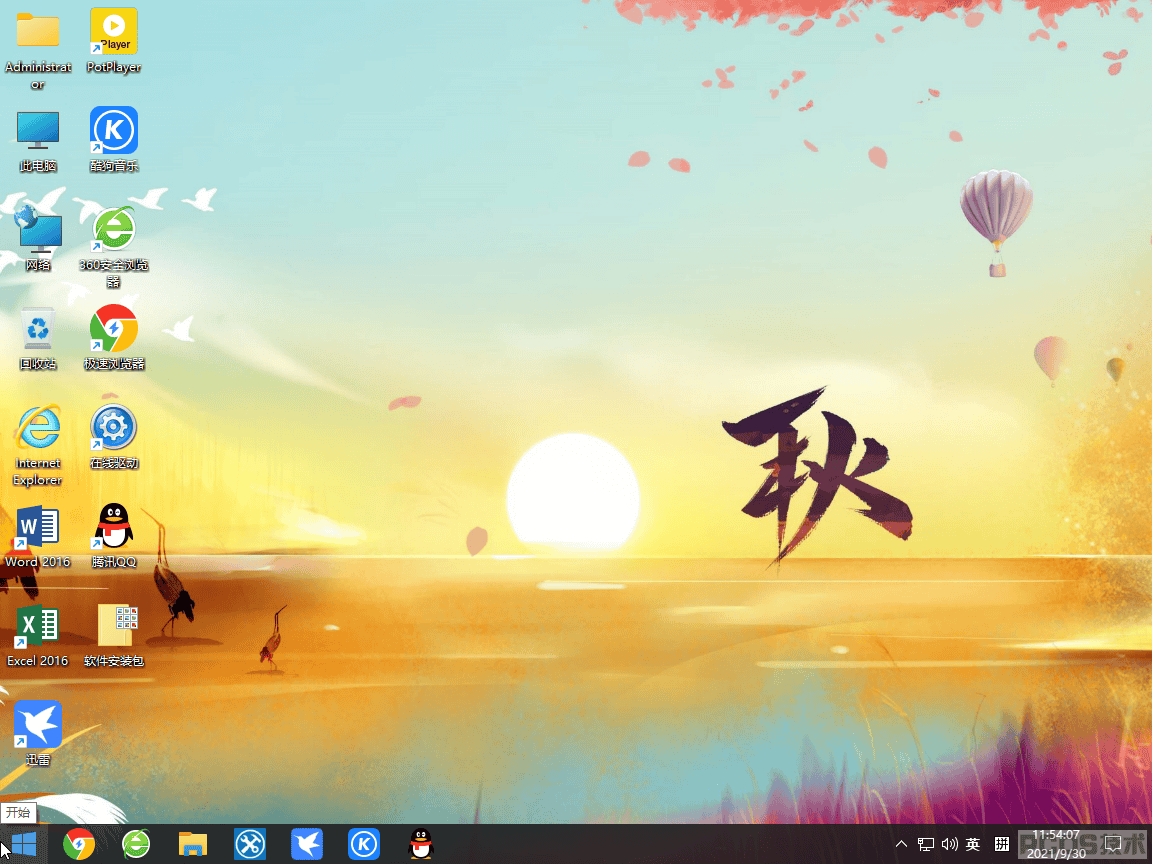Open the wrench tools app in taskbar
This screenshot has height=864, width=1152.
point(250,844)
